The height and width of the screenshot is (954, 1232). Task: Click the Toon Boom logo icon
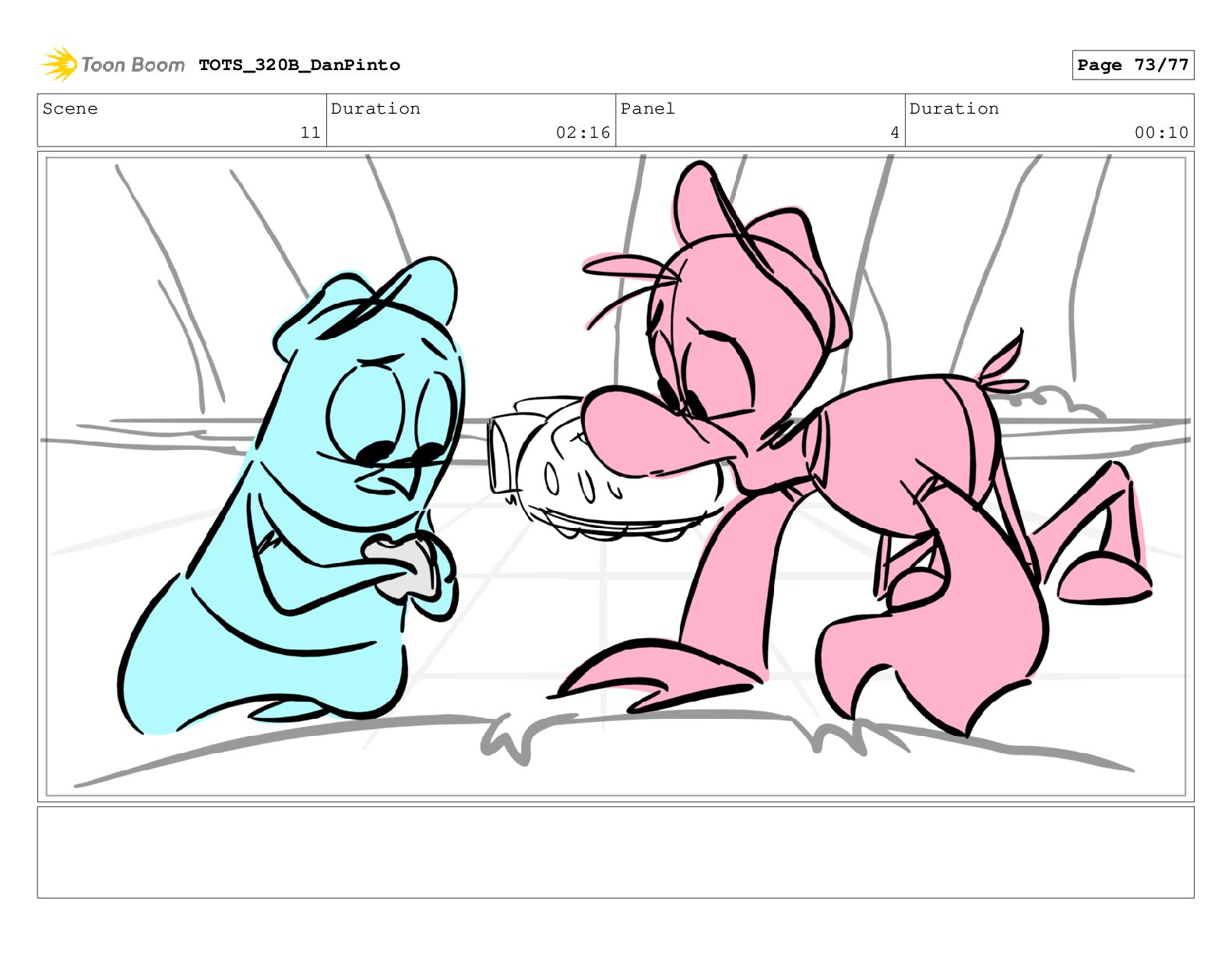[x=59, y=64]
